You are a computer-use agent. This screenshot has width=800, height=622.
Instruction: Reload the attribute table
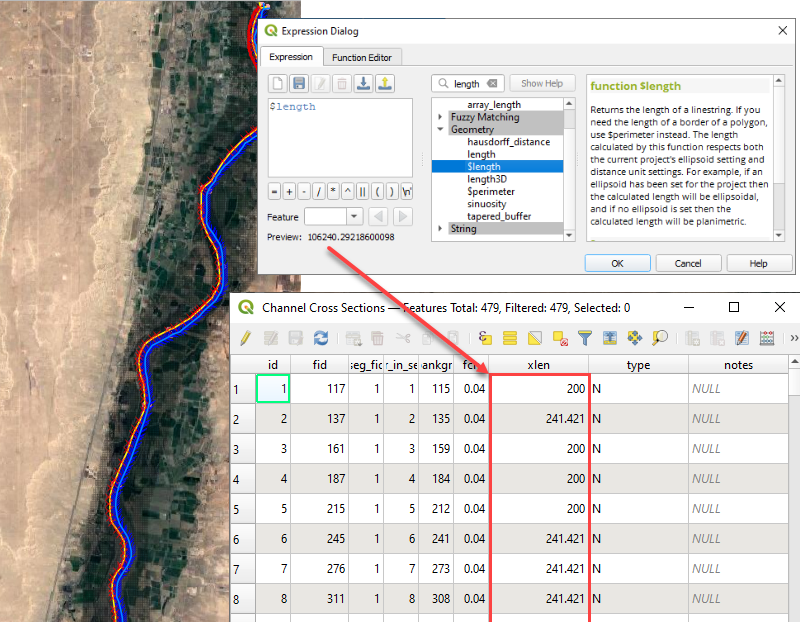tap(321, 338)
